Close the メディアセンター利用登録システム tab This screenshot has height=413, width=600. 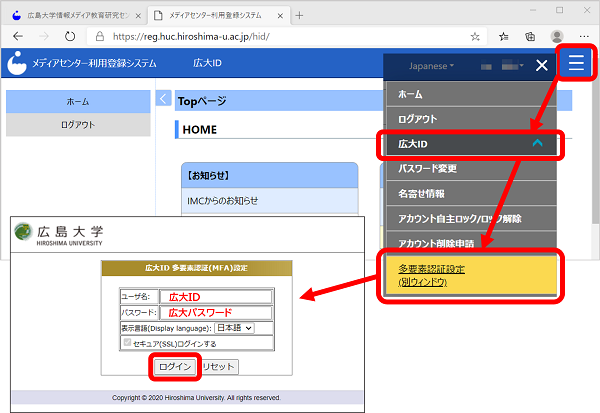[x=280, y=16]
